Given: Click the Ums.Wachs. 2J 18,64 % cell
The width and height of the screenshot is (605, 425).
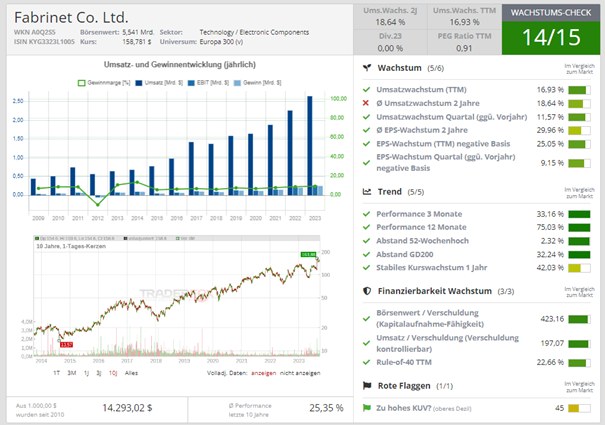Looking at the screenshot, I should (x=390, y=17).
